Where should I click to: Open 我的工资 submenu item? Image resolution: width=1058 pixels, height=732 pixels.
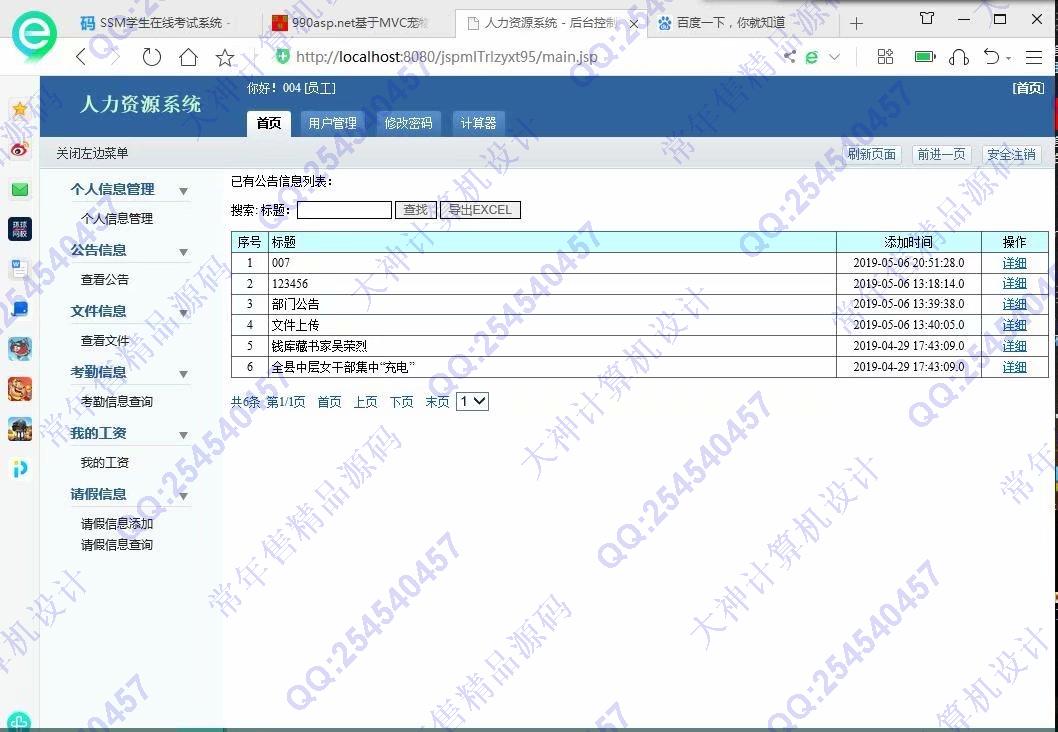click(x=105, y=463)
